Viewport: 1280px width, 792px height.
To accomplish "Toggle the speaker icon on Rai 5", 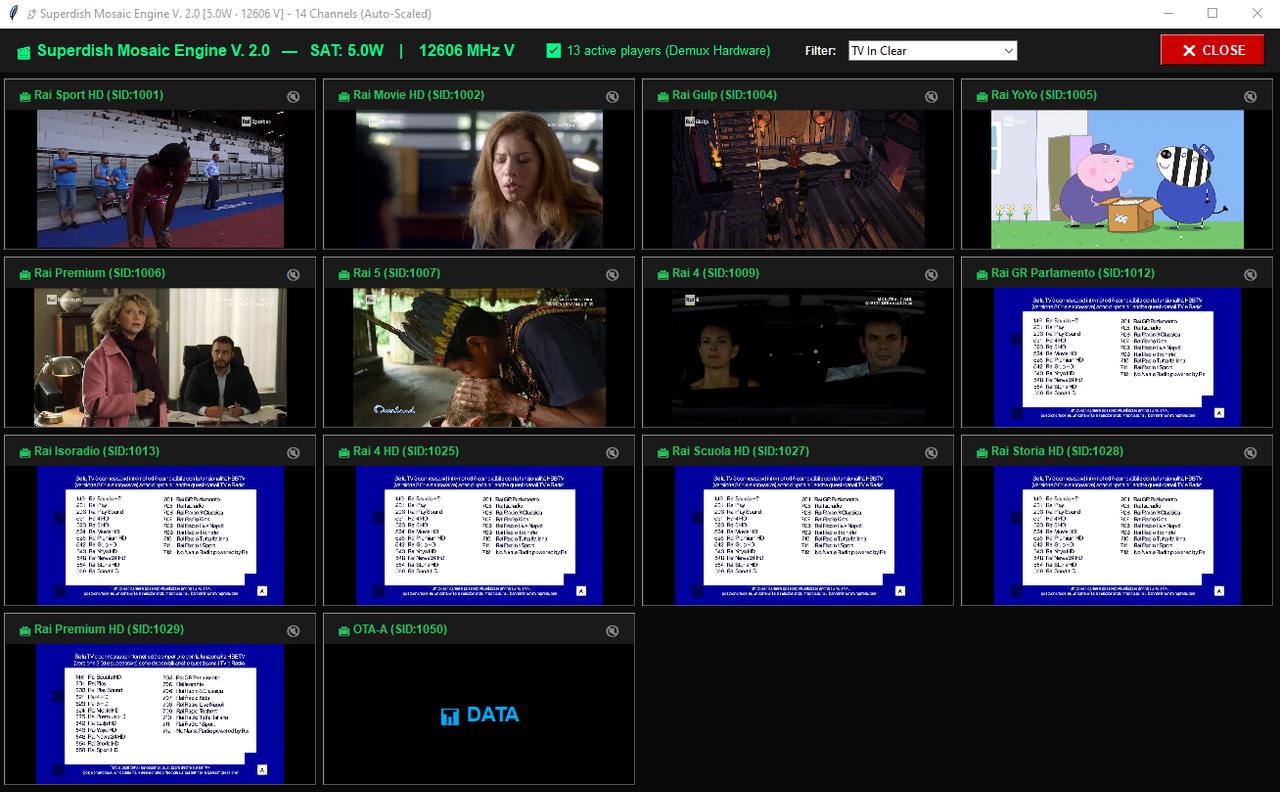I will pyautogui.click(x=612, y=275).
